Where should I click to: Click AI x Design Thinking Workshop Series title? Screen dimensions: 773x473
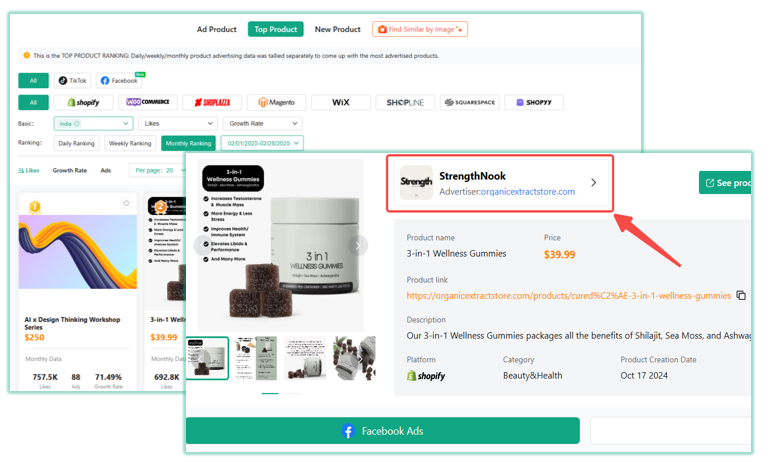[72, 323]
